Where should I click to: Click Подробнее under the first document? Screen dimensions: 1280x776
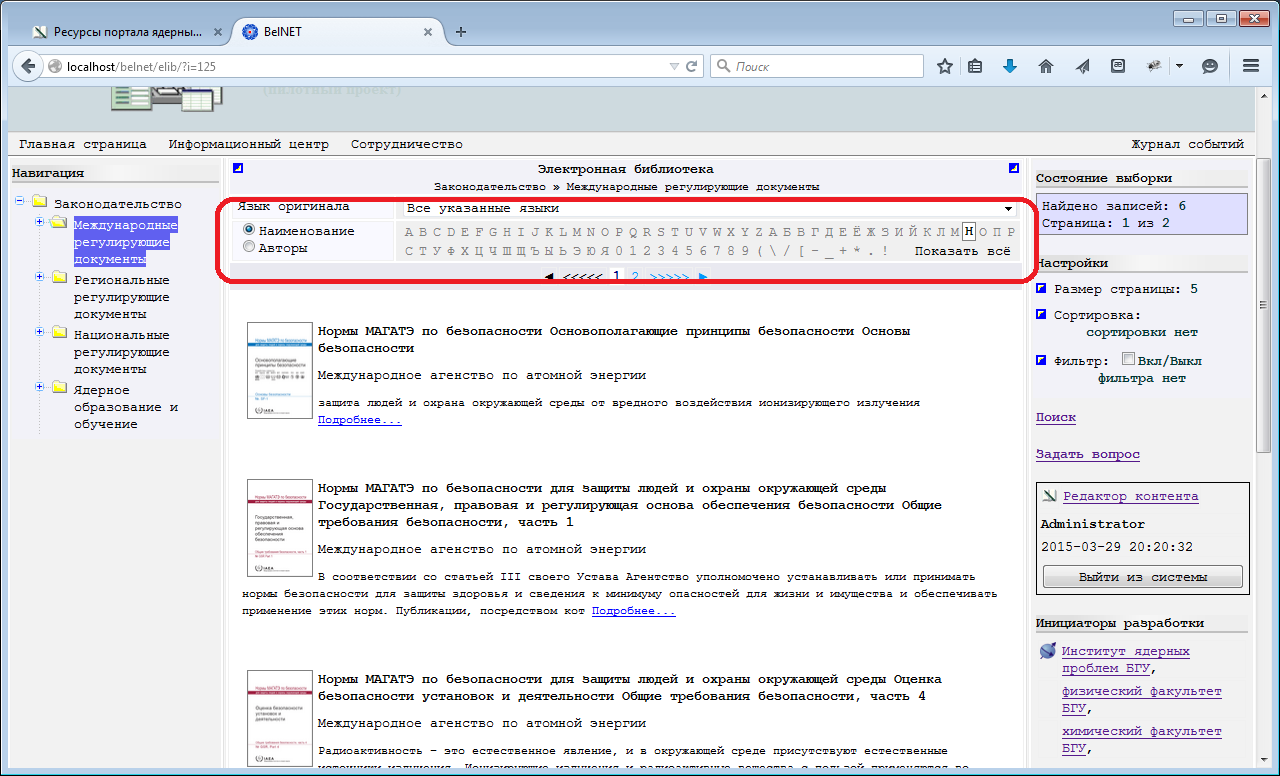[360, 420]
